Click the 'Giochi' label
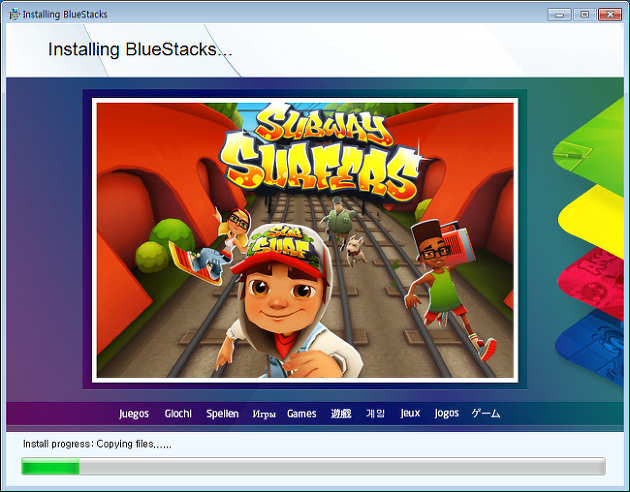Screen dimensions: 630x492 (178, 413)
